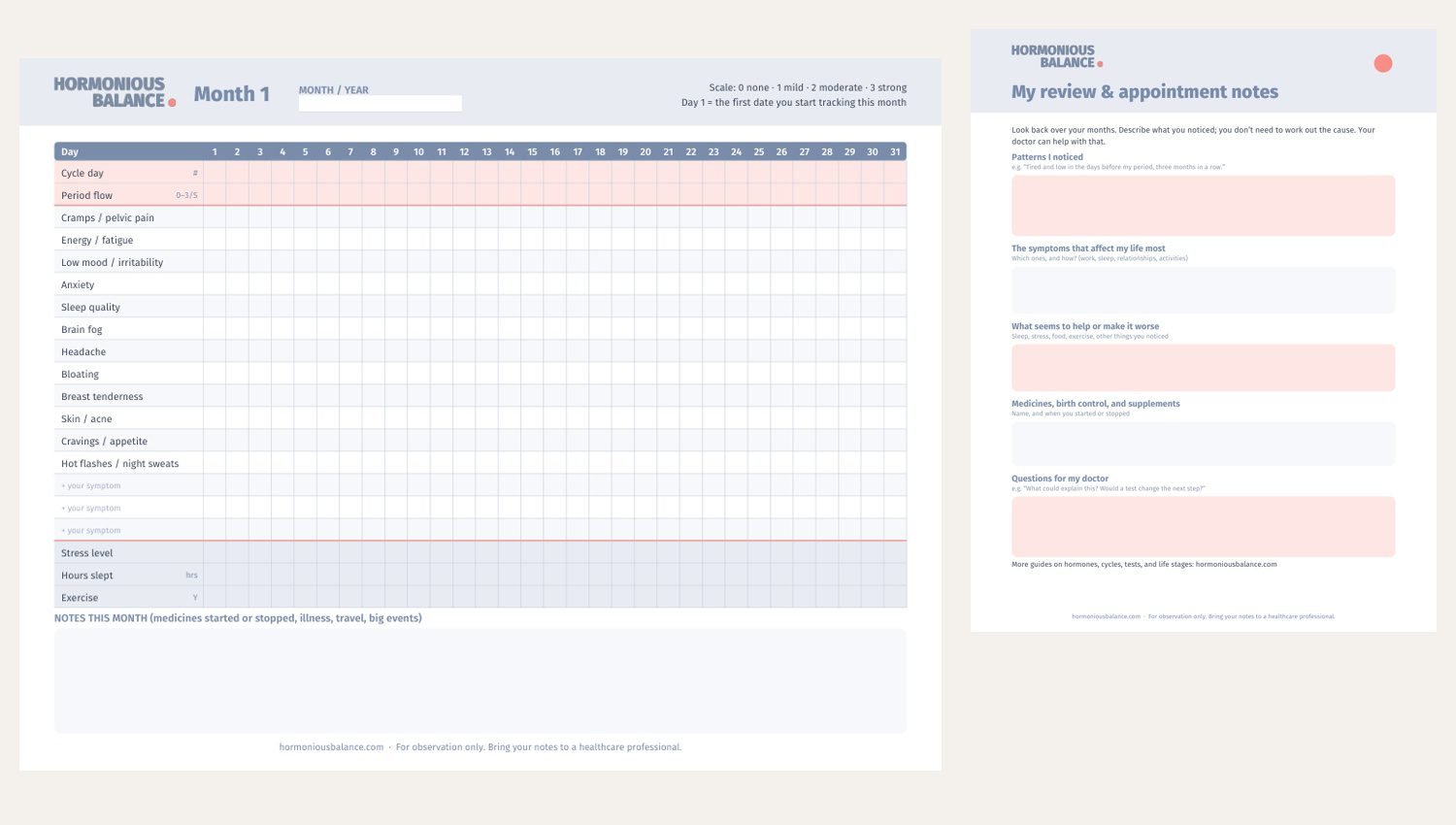The image size is (1456, 825).
Task: Select the 'Hours slept' row label
Action: point(87,575)
